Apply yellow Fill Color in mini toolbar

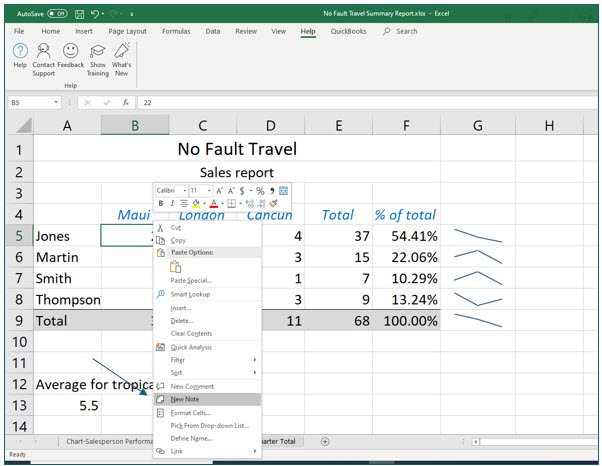coord(196,203)
